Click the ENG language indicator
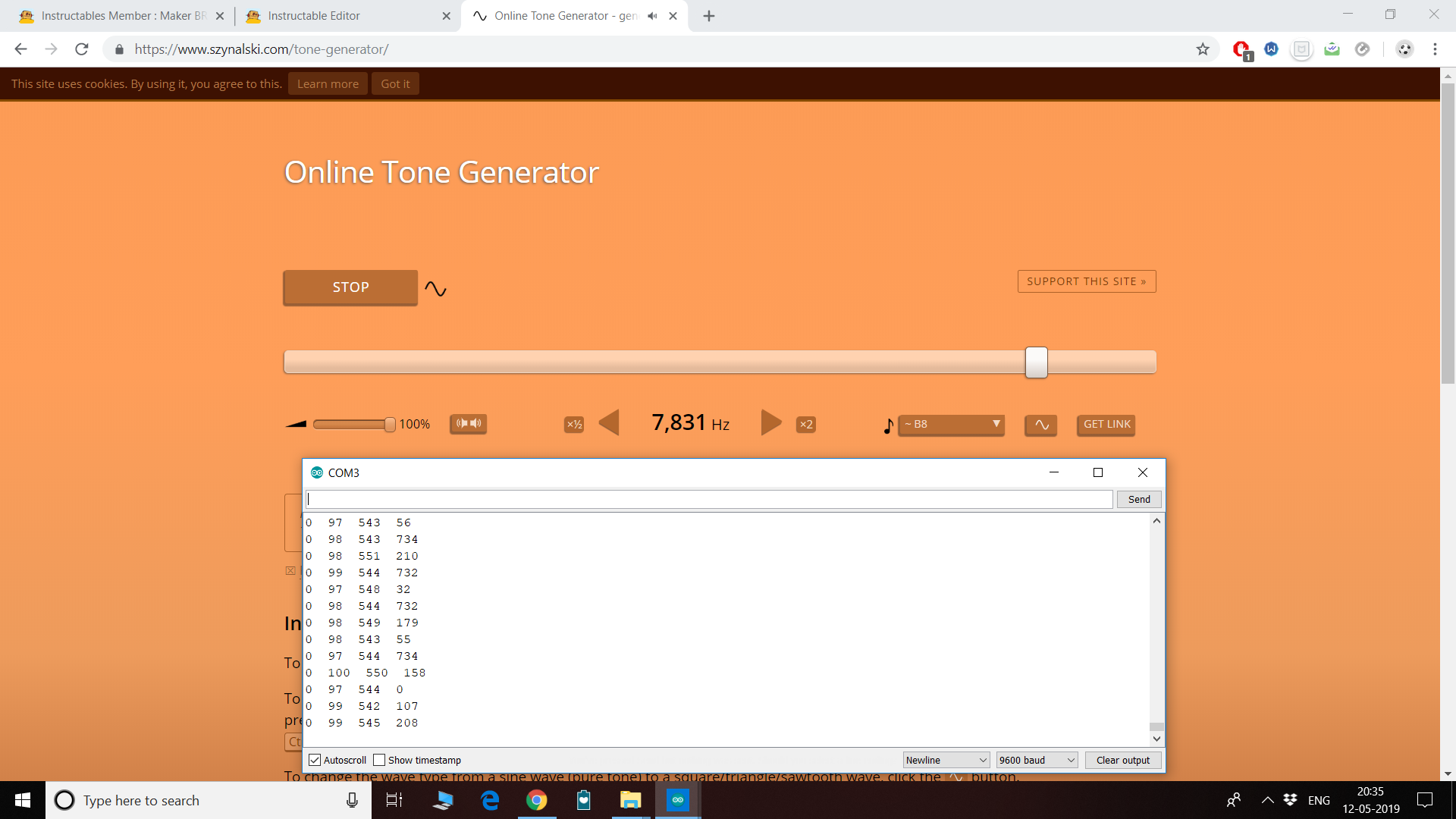The image size is (1456, 819). pos(1319,800)
